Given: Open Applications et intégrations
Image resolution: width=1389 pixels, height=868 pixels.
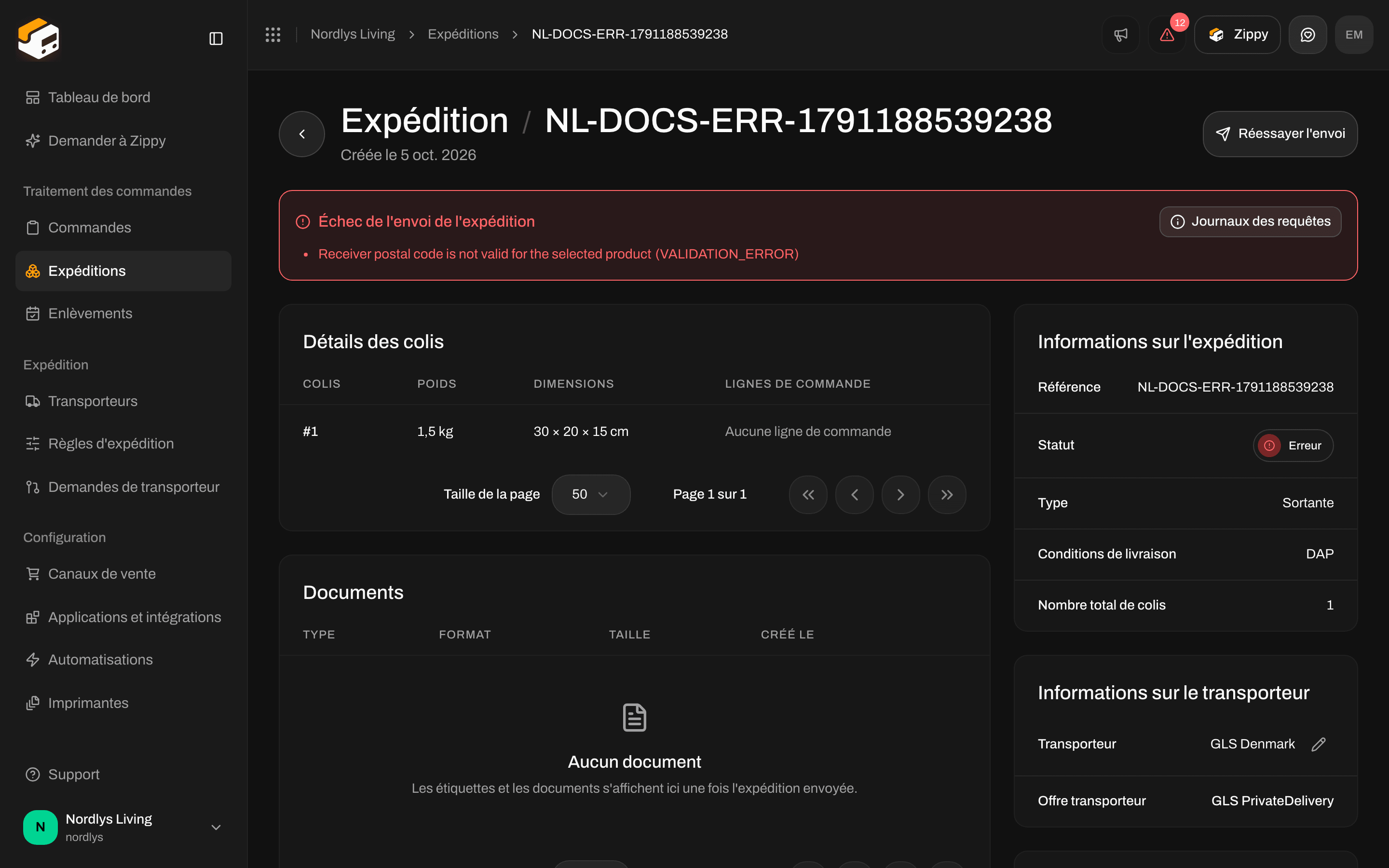Looking at the screenshot, I should [123, 617].
